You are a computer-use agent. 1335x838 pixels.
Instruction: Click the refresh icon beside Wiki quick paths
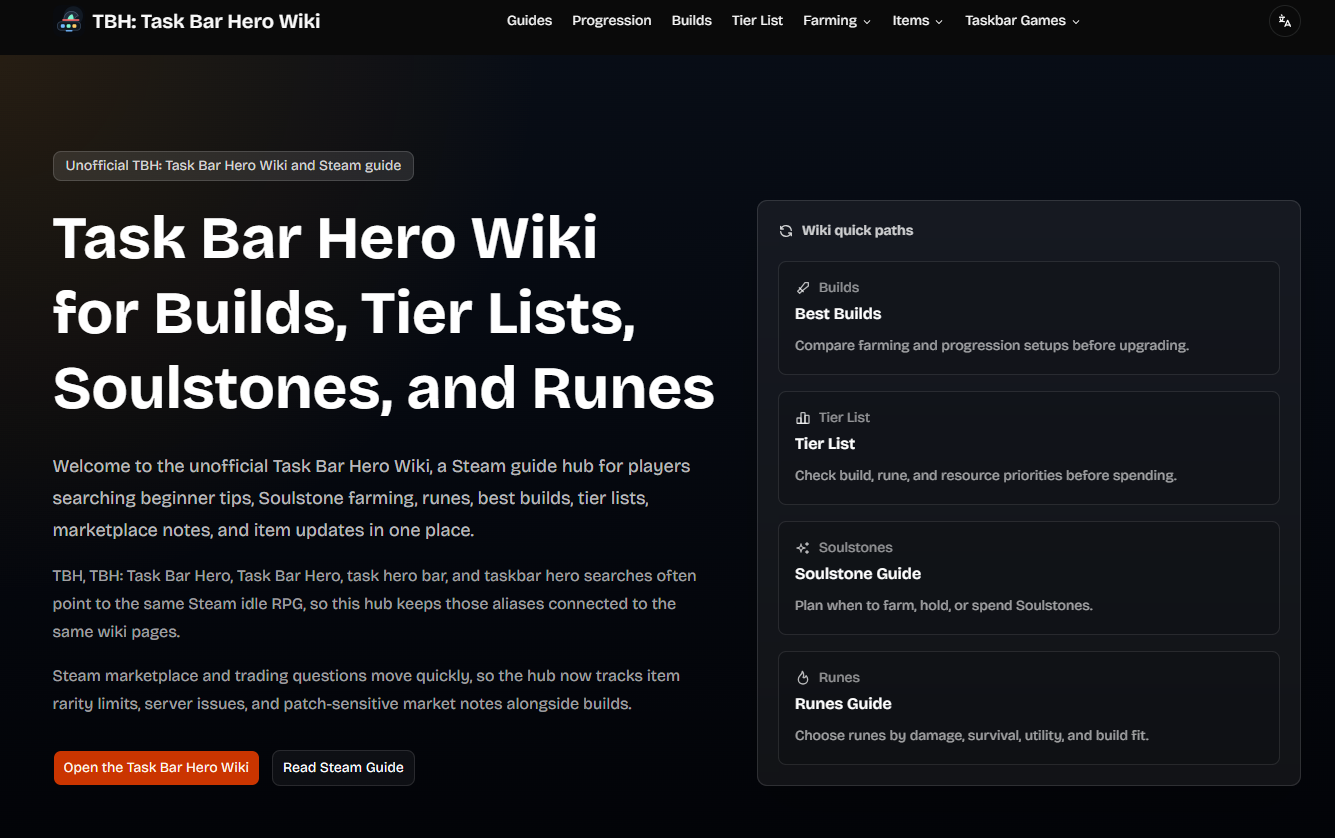click(x=786, y=231)
